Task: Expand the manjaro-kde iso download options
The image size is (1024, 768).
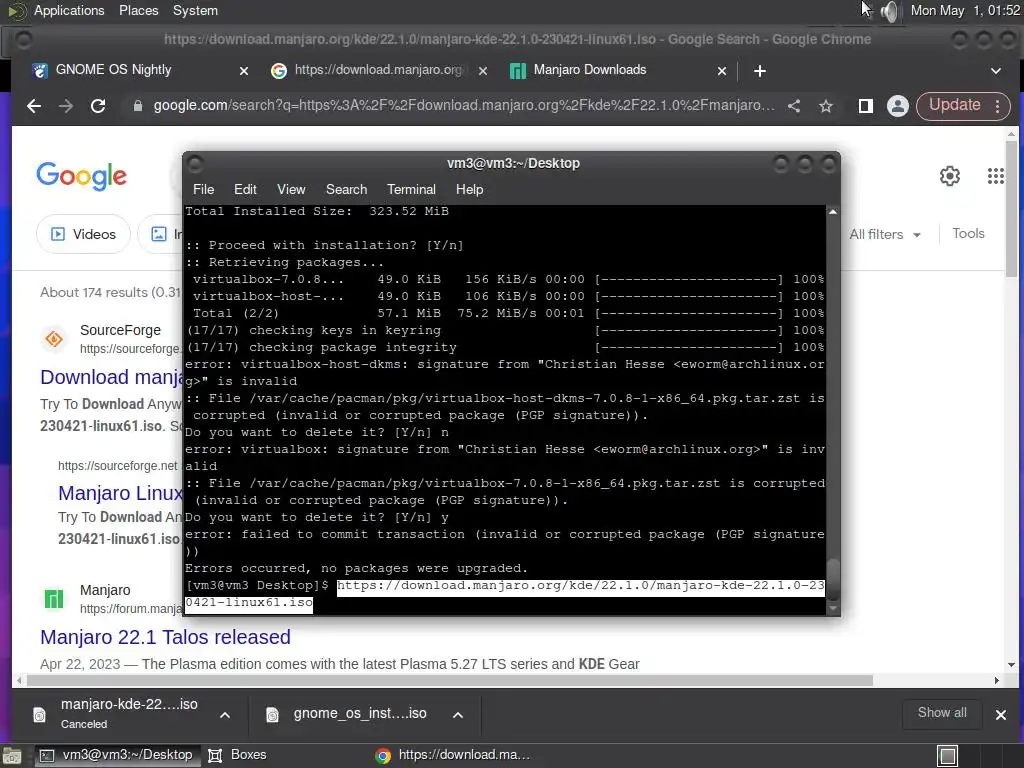Action: tap(225, 715)
